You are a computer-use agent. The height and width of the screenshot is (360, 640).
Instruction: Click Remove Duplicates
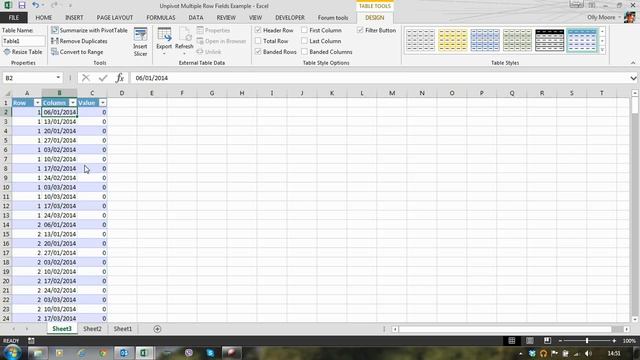(x=79, y=41)
